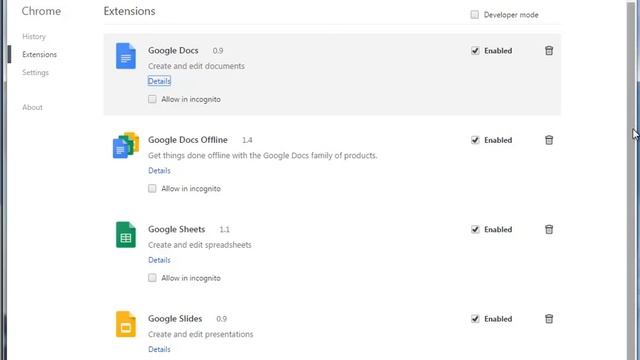Open History in the Chrome sidebar

34,36
